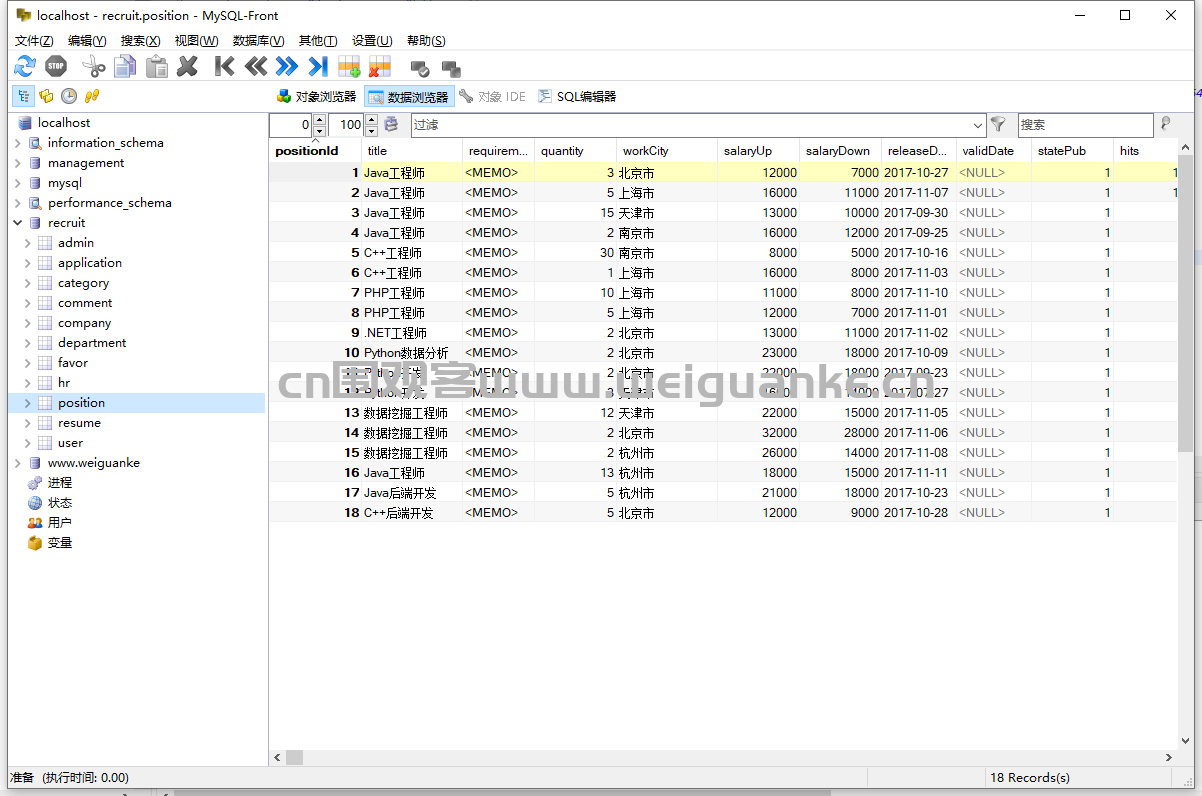Click the refresh limit icon after the 100 field

click(392, 125)
